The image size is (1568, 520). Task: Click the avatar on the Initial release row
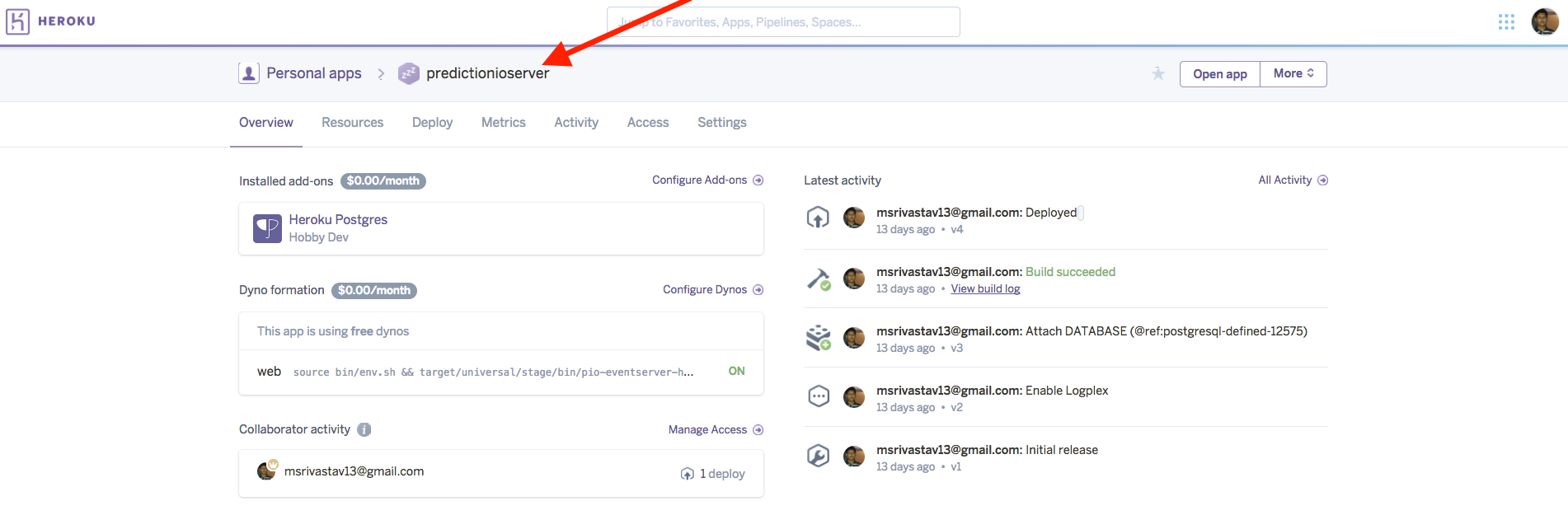tap(854, 456)
